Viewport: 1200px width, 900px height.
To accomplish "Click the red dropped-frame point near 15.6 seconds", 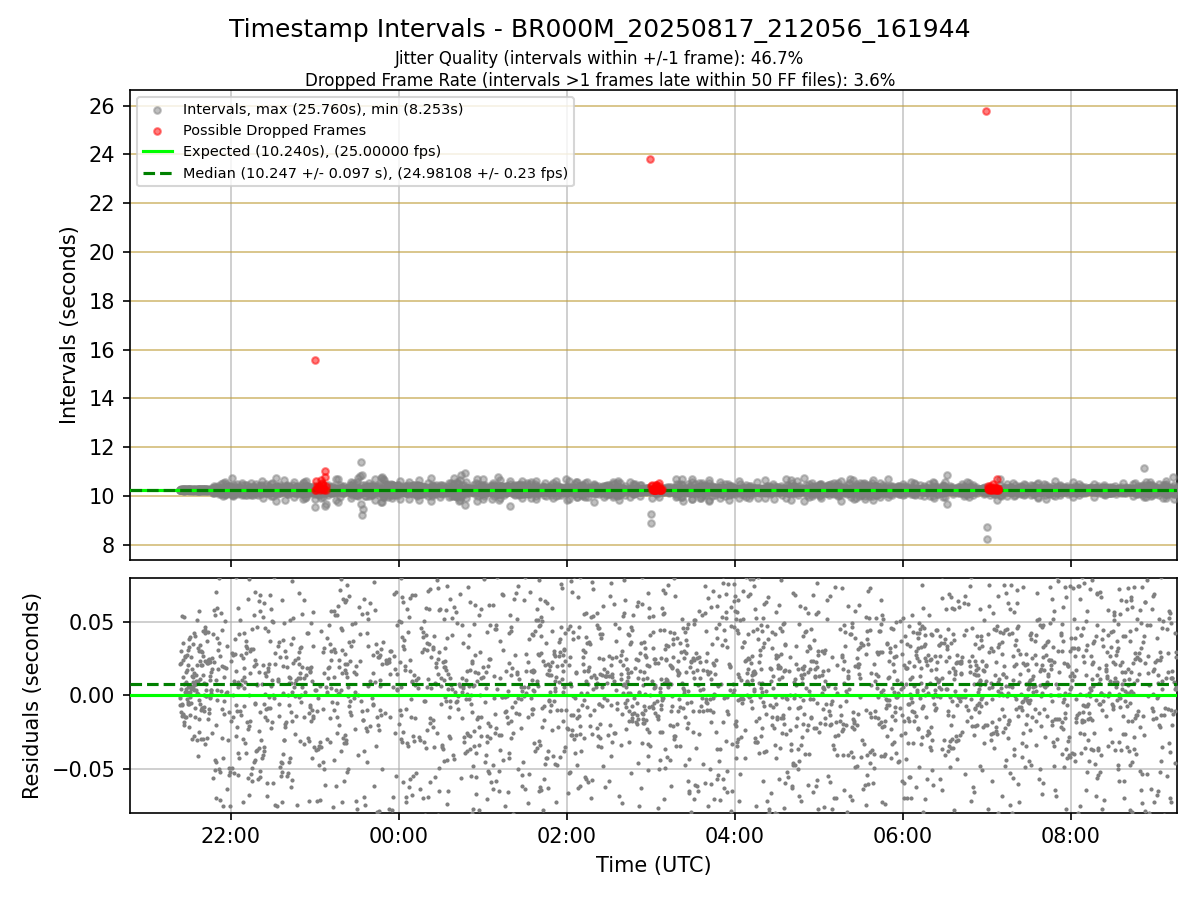I will (315, 360).
